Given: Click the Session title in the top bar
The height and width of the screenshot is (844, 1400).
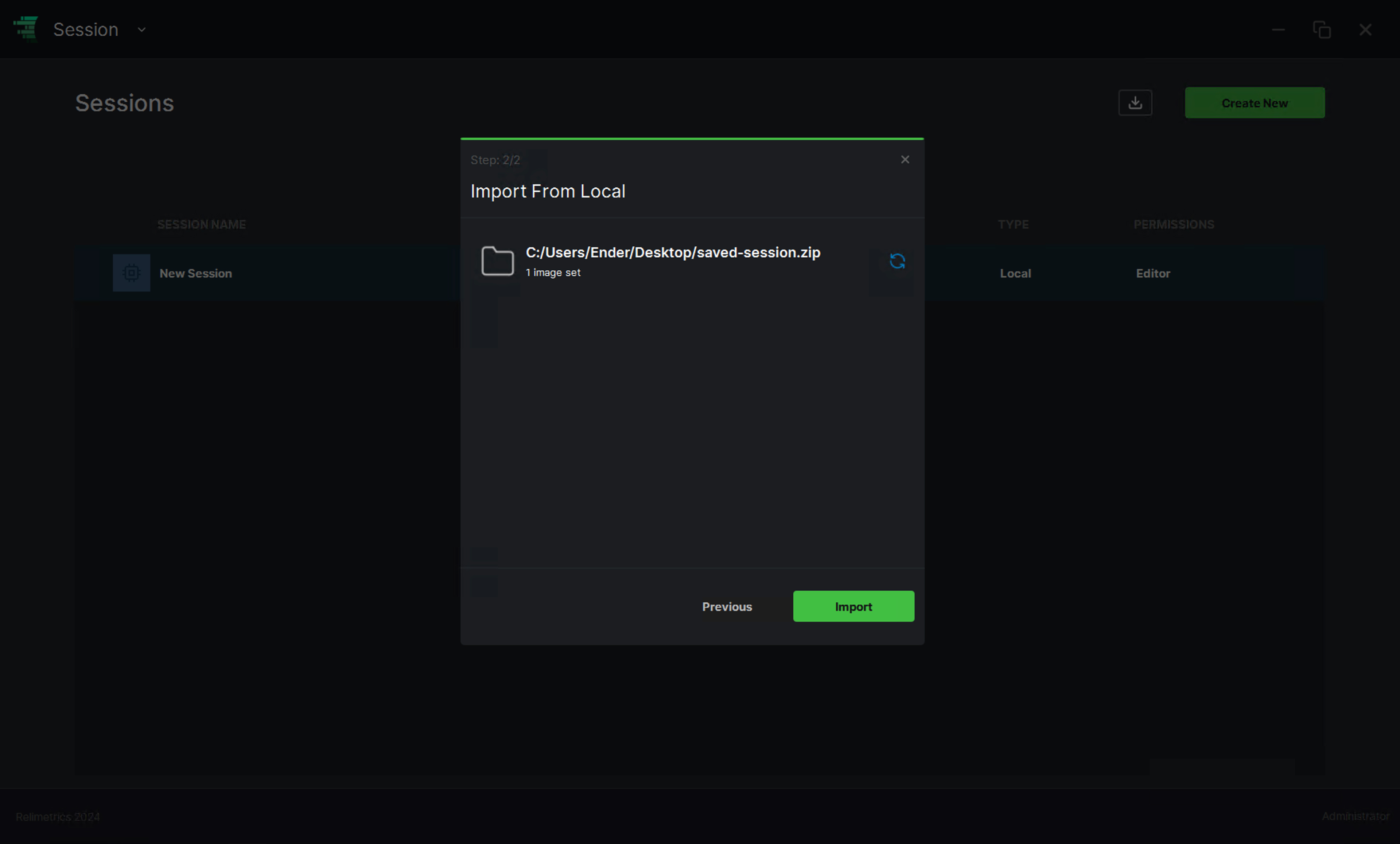Looking at the screenshot, I should (86, 30).
